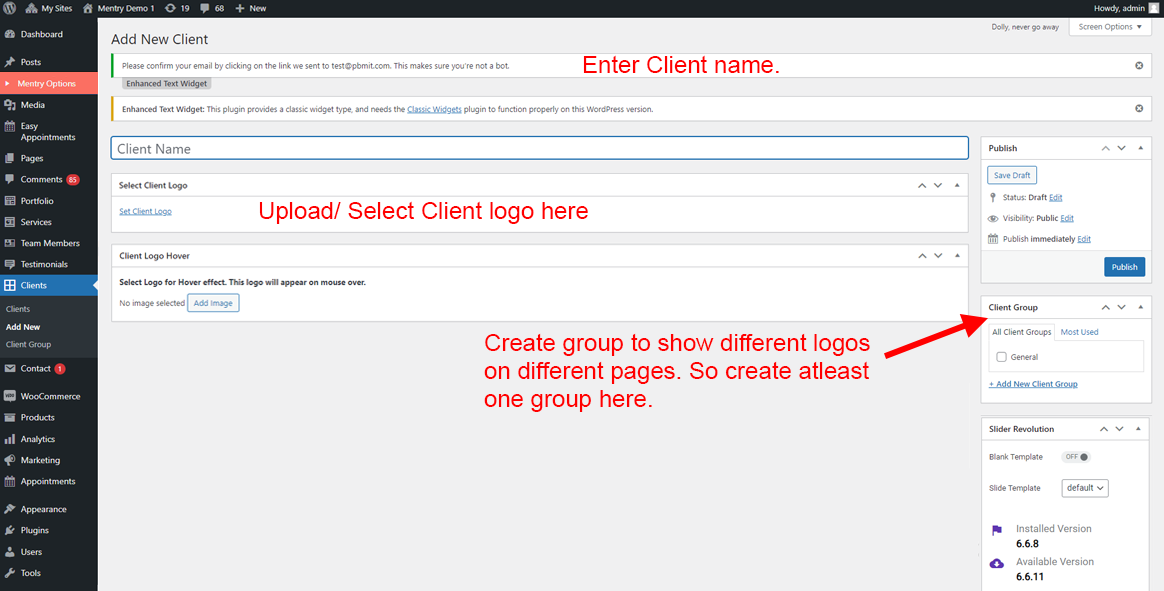Switch to the Most Used tab
The image size is (1164, 591).
pos(1079,332)
